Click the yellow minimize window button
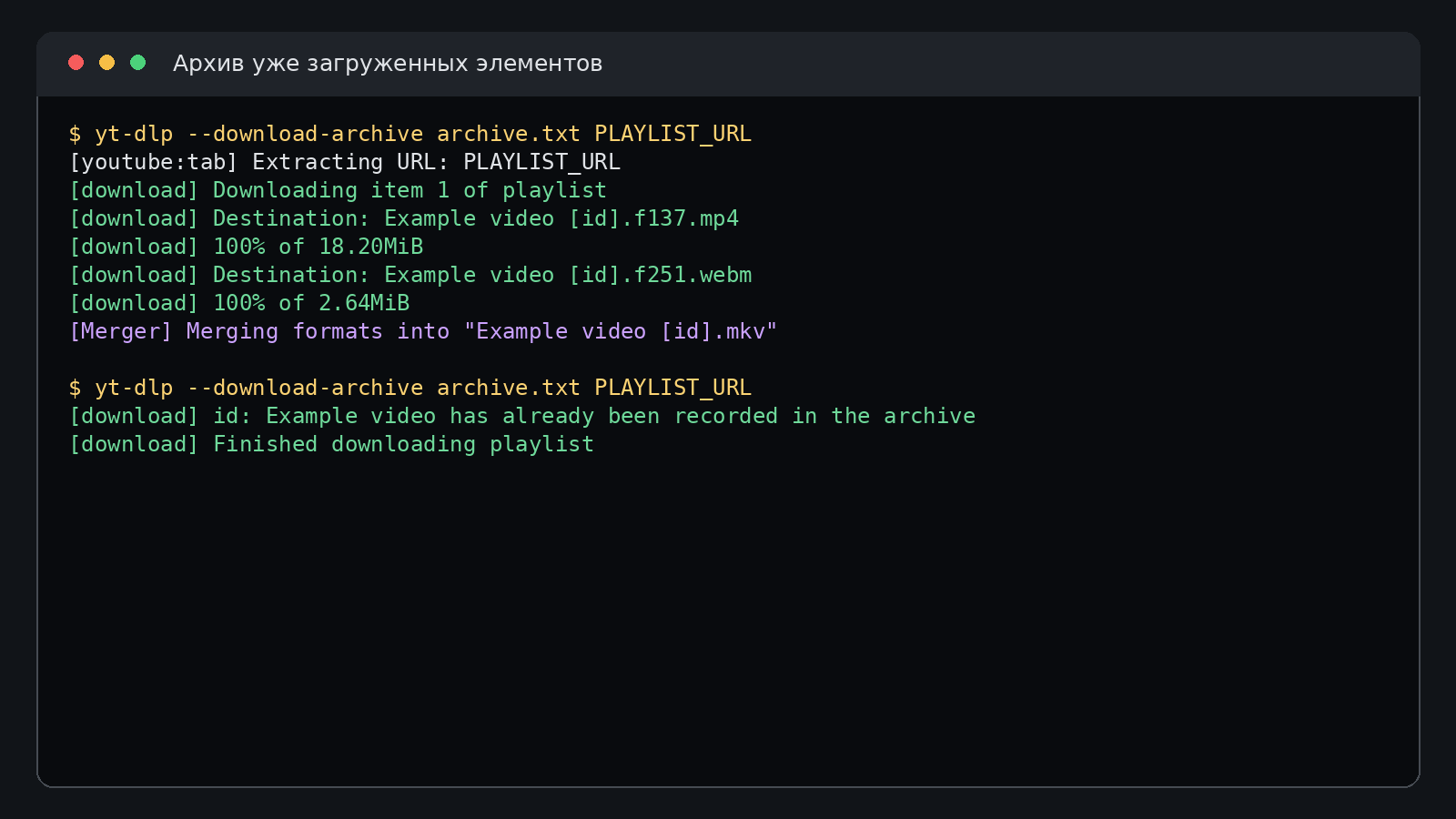Viewport: 1456px width, 819px height. pos(107,62)
